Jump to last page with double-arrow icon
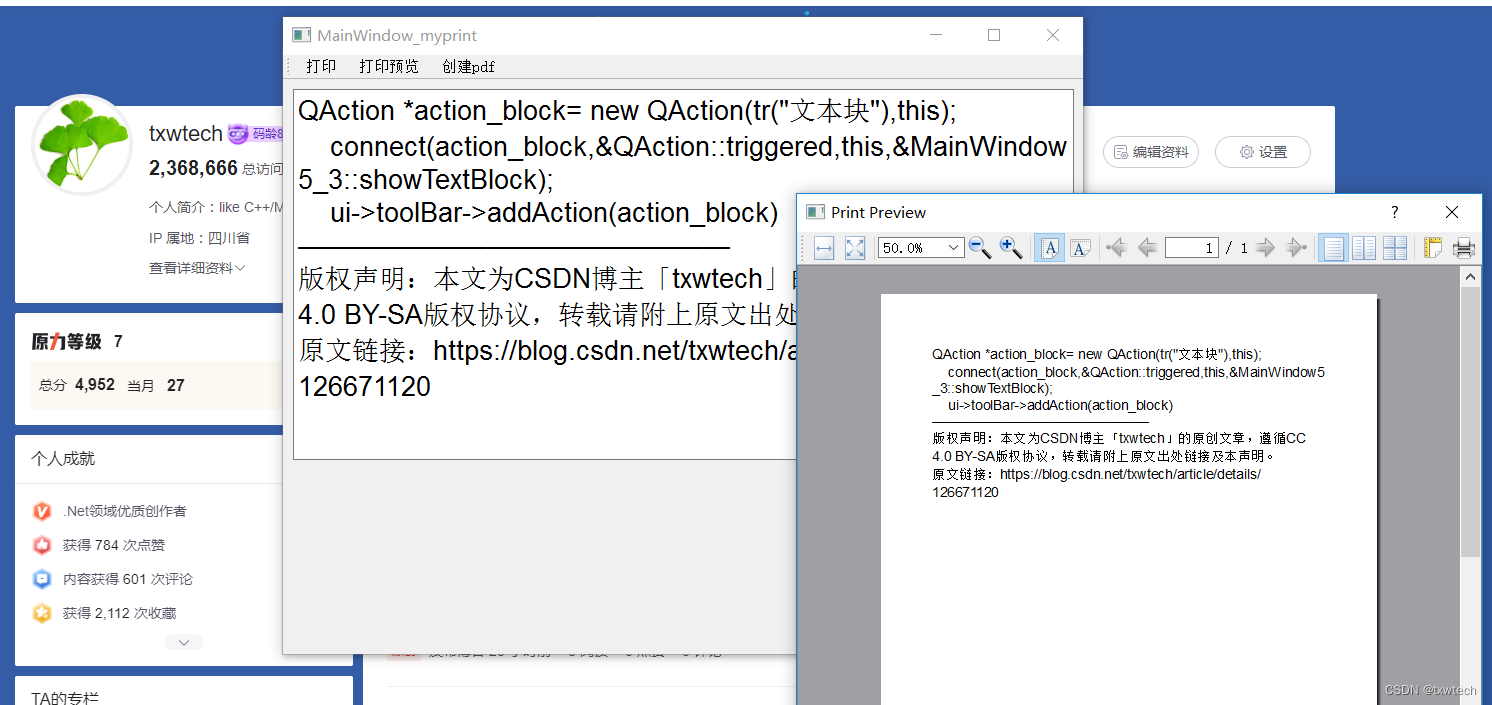Screen dimensions: 1492x705 click(x=1296, y=247)
